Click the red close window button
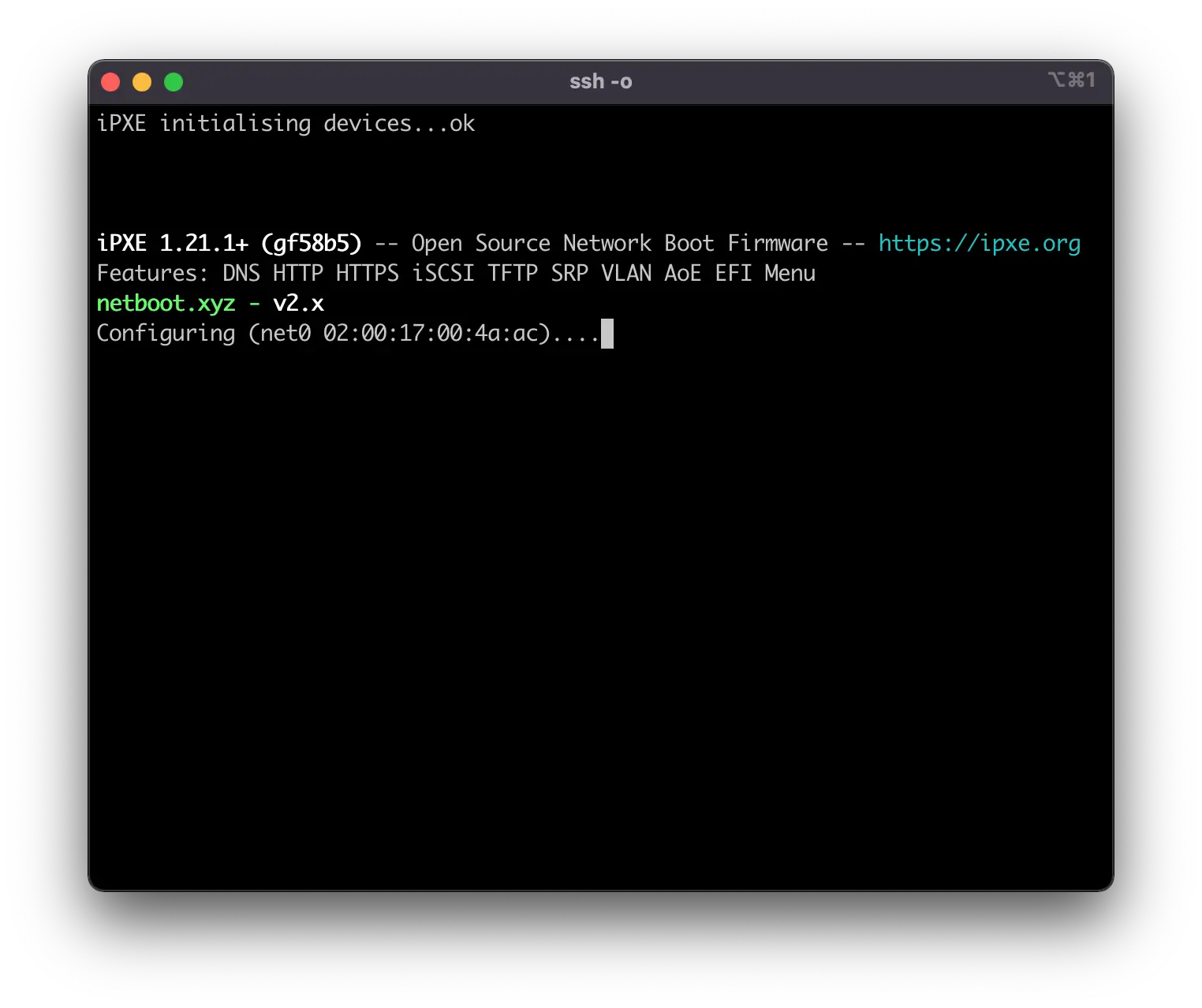The height and width of the screenshot is (1008, 1202). 110,82
